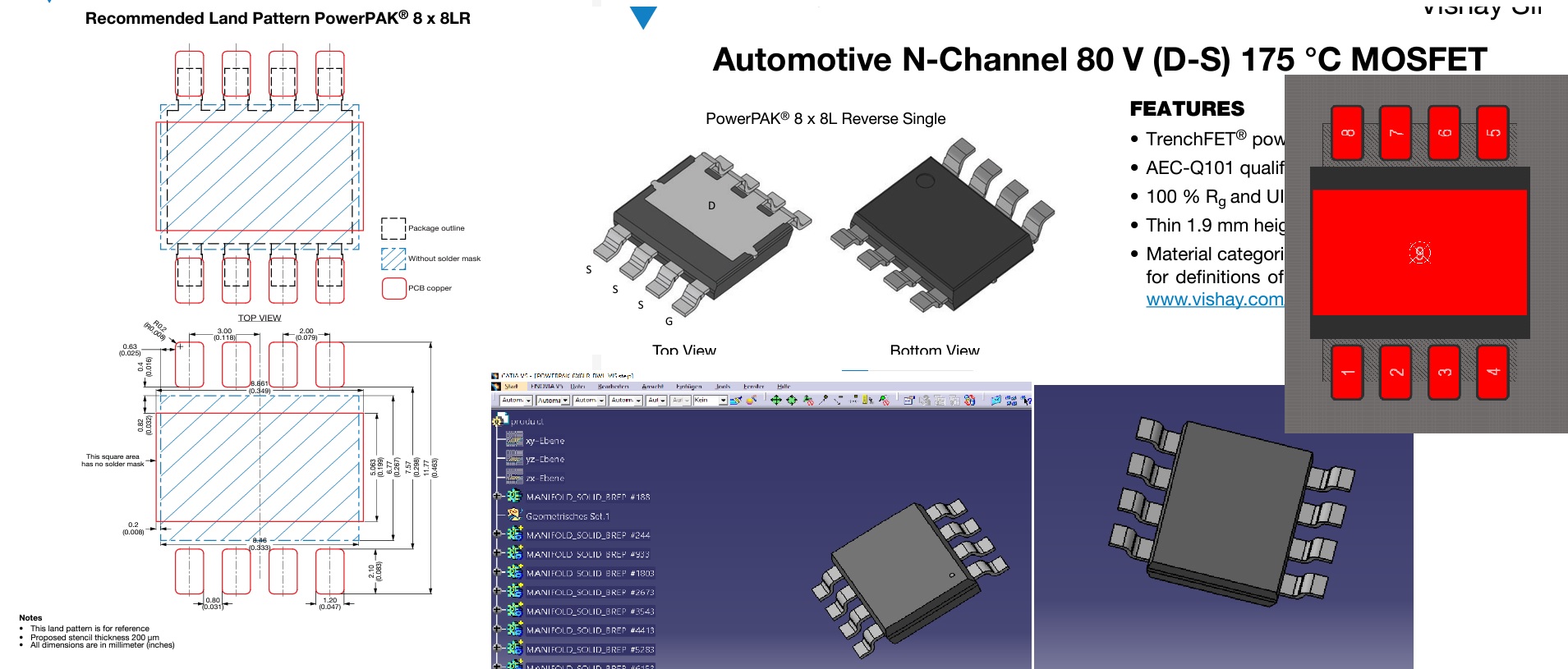Select the second green four-arrow manipulation icon
1568x669 pixels.
click(x=792, y=400)
